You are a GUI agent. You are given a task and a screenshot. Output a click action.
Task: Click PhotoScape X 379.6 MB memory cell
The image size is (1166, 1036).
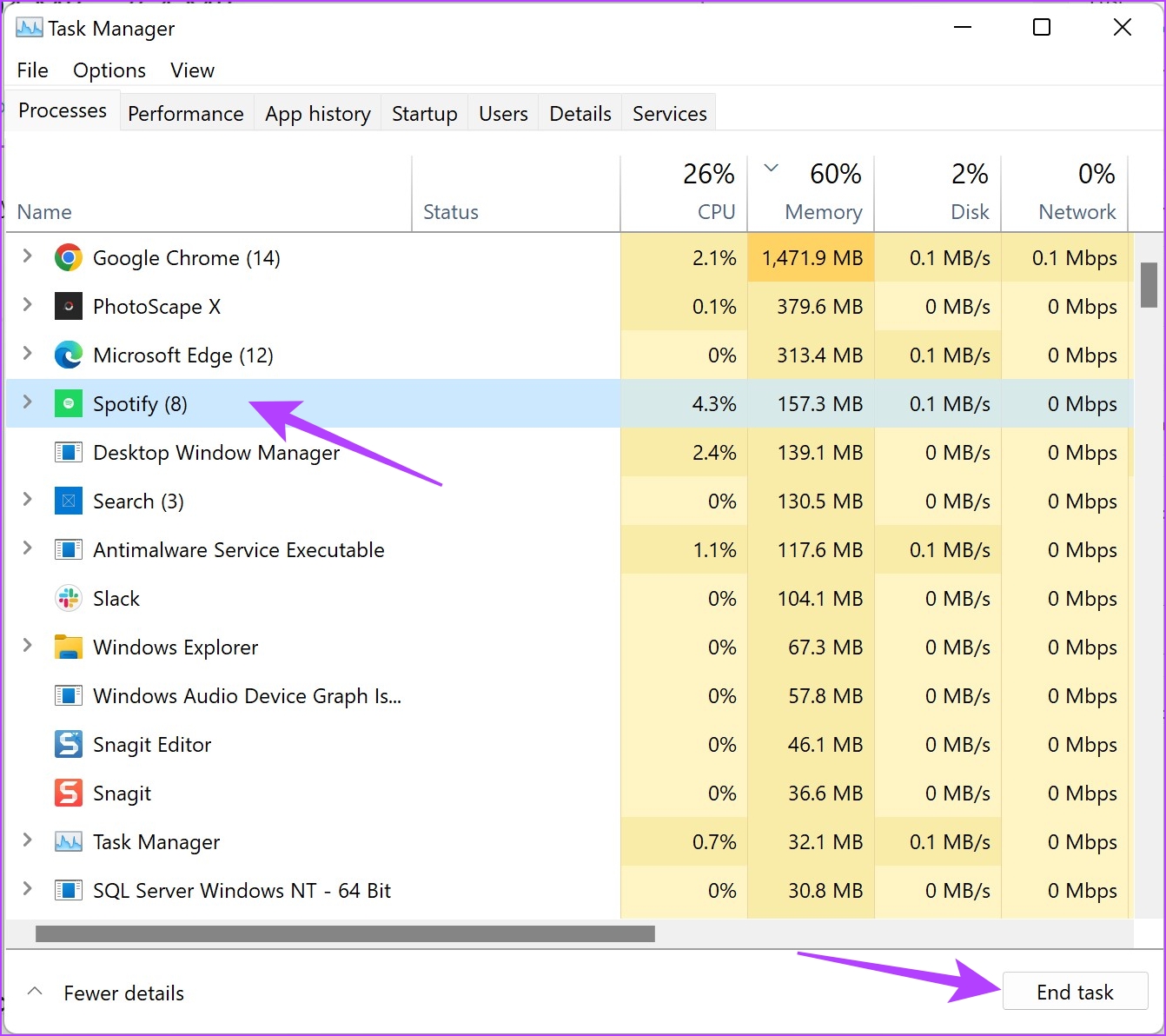point(812,307)
